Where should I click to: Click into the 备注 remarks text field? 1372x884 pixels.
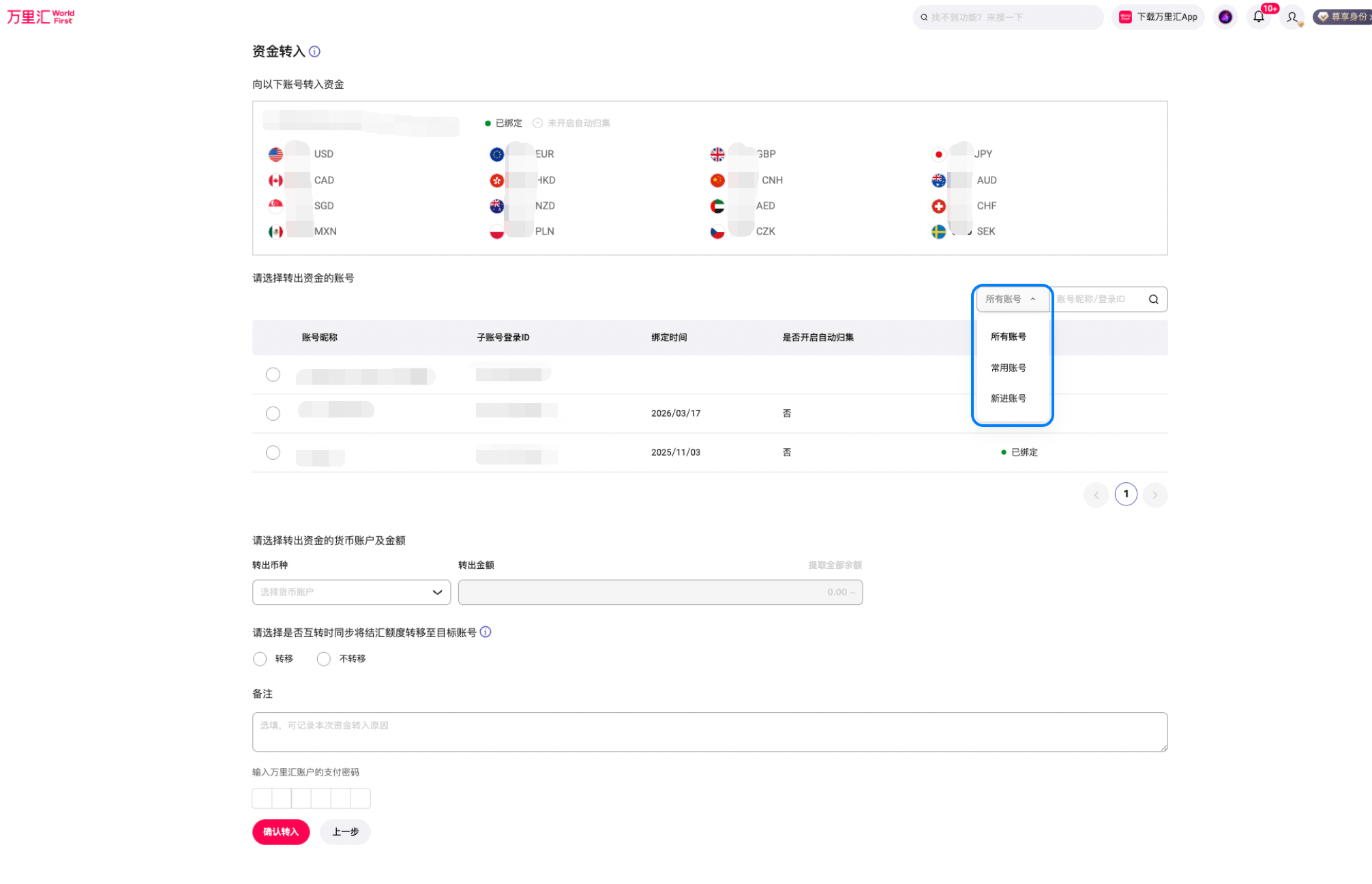tap(710, 733)
